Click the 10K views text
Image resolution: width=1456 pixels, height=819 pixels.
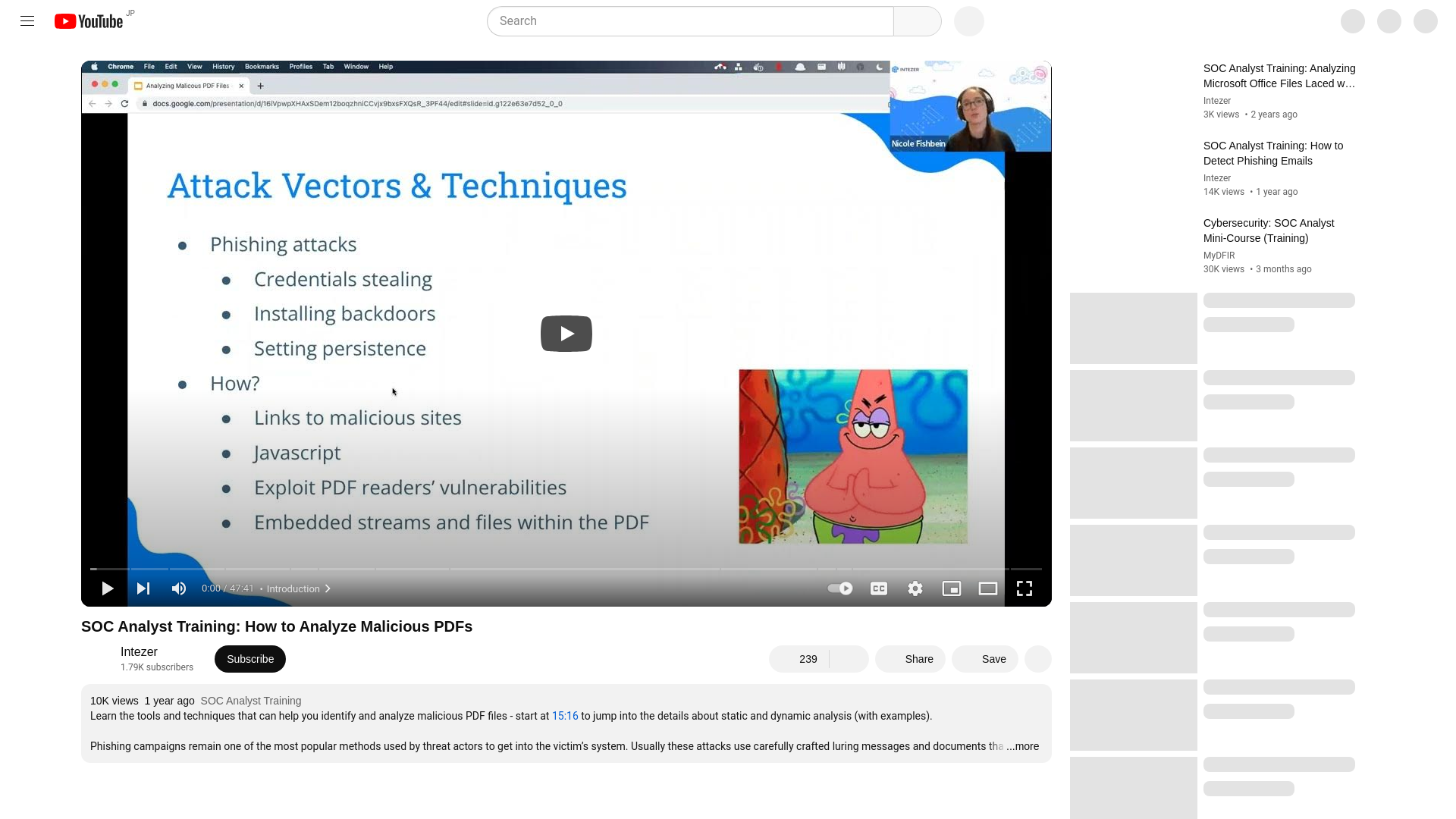(115, 701)
